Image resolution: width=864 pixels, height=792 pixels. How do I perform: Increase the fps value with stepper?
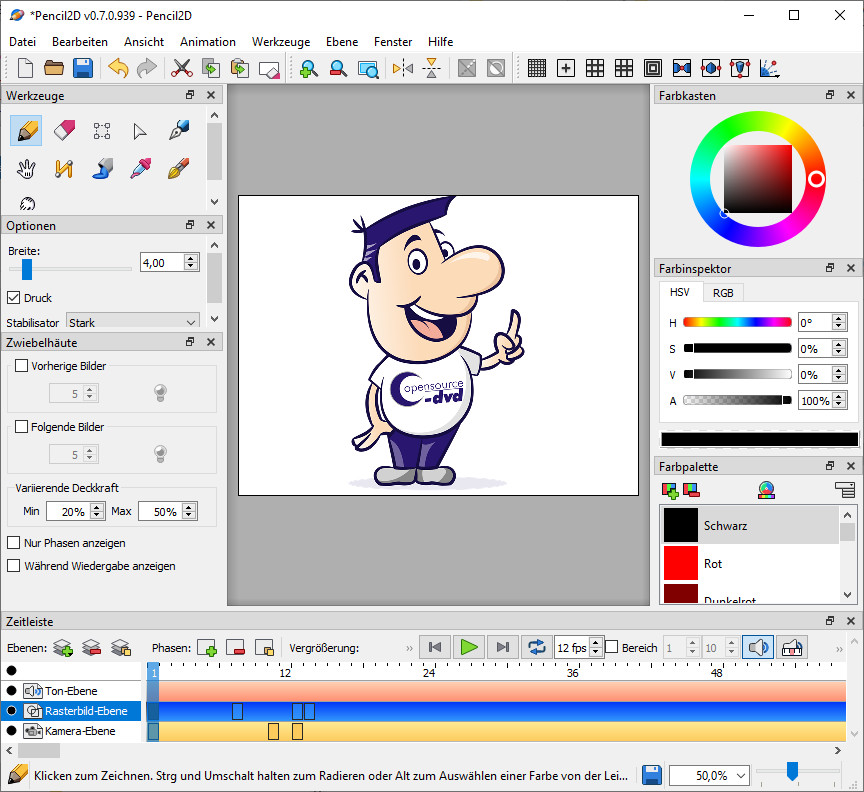pyautogui.click(x=596, y=643)
